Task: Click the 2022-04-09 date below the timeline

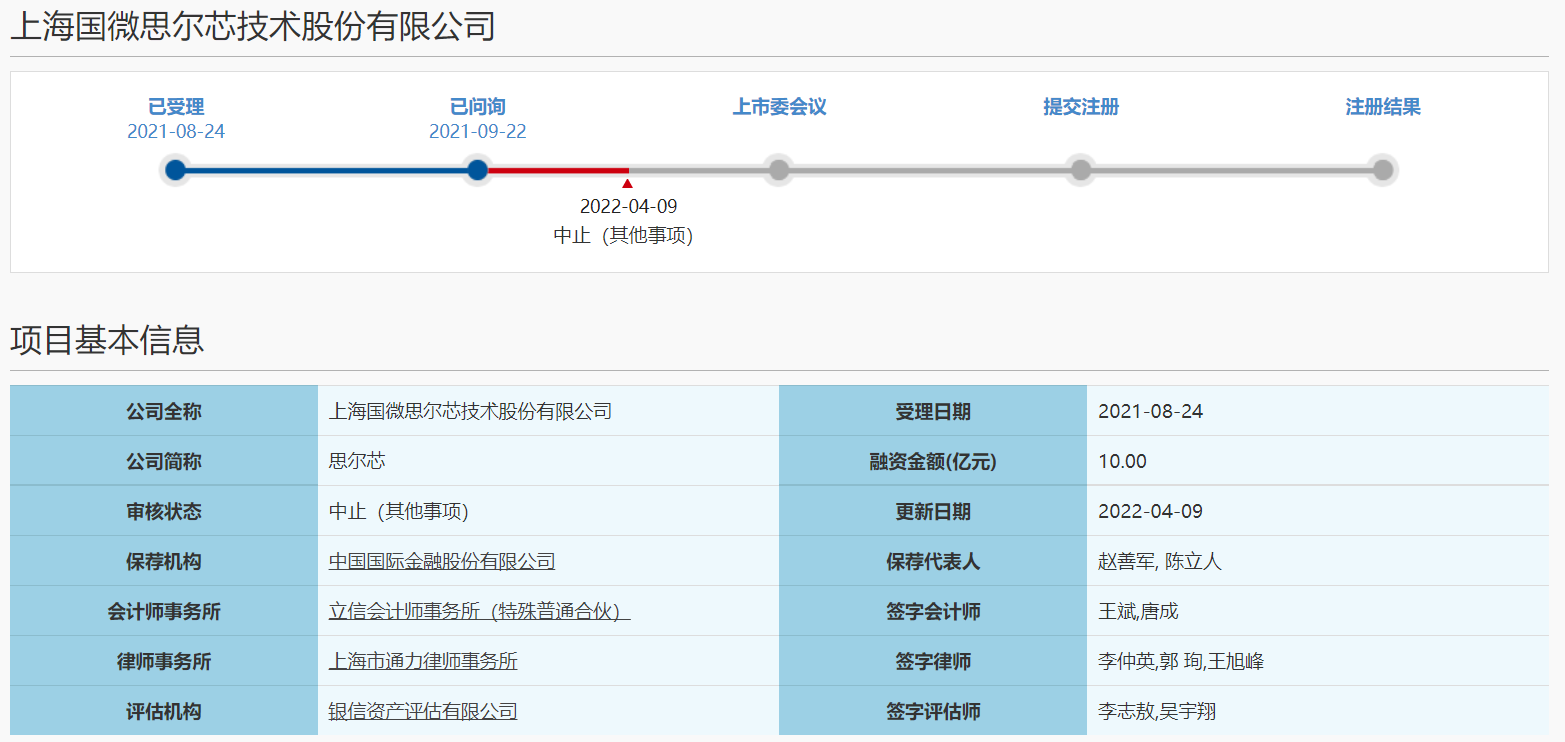Action: (628, 207)
